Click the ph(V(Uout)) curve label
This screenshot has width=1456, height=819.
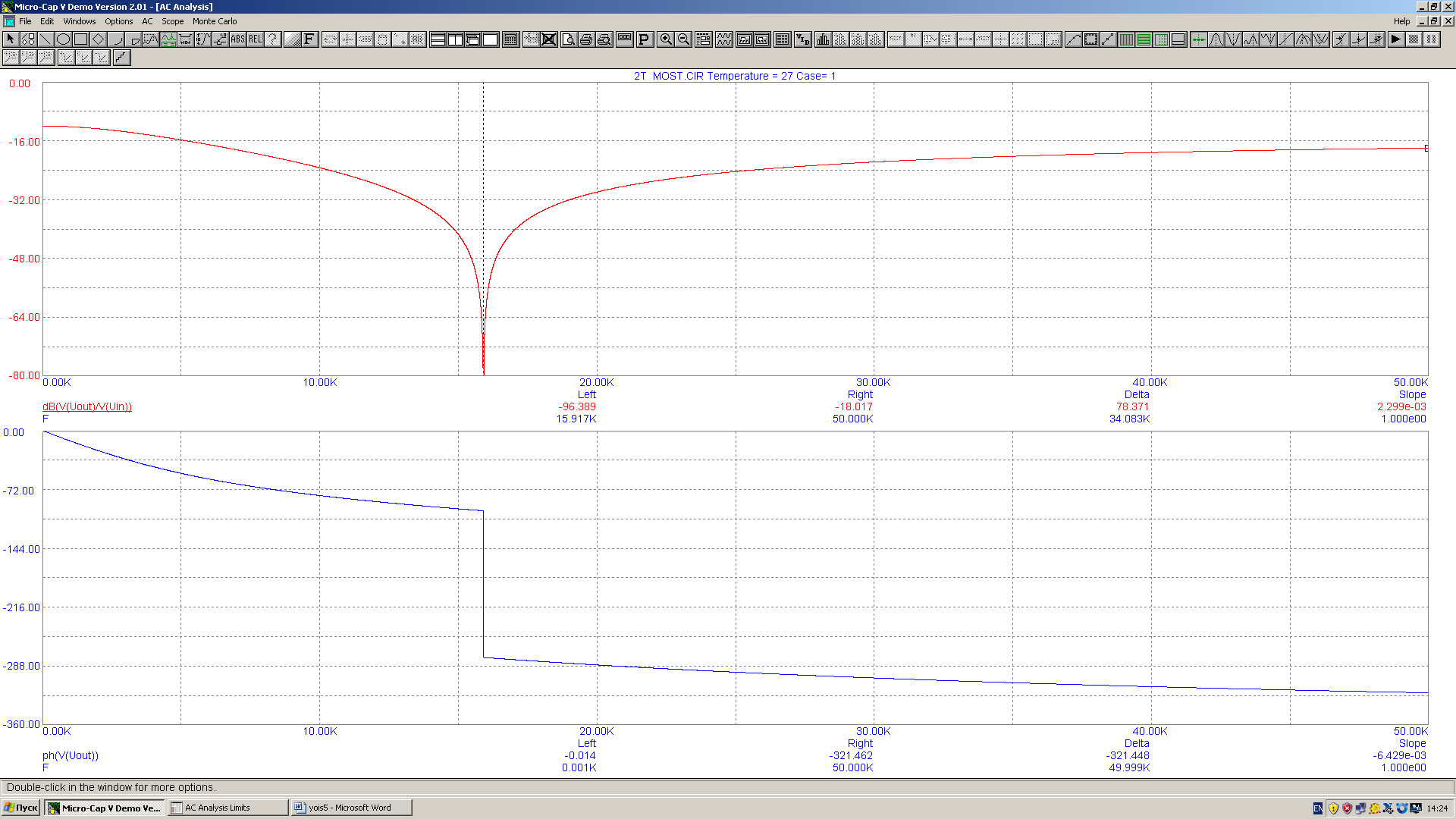point(71,756)
